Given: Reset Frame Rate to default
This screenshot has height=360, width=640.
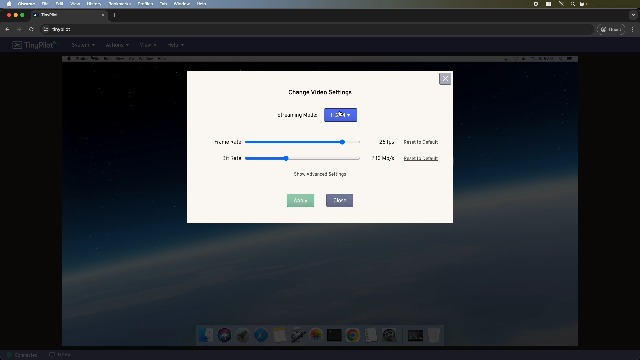Looking at the screenshot, I should tap(420, 142).
